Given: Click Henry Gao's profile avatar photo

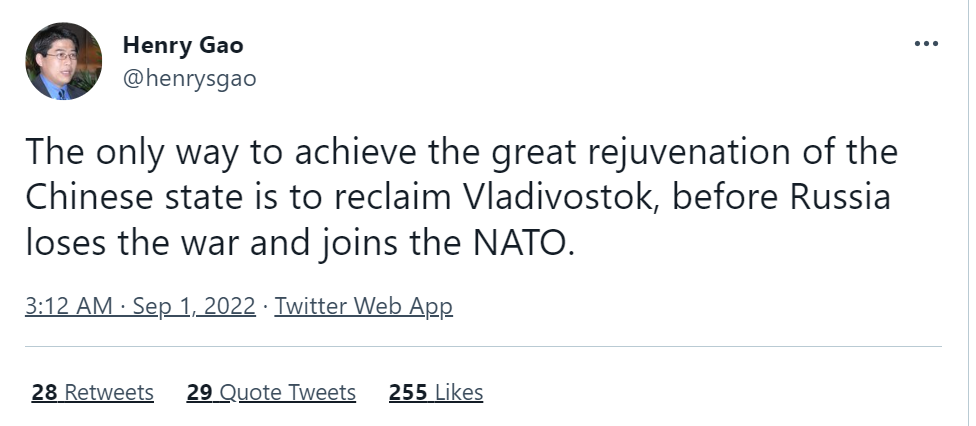Looking at the screenshot, I should [x=65, y=61].
